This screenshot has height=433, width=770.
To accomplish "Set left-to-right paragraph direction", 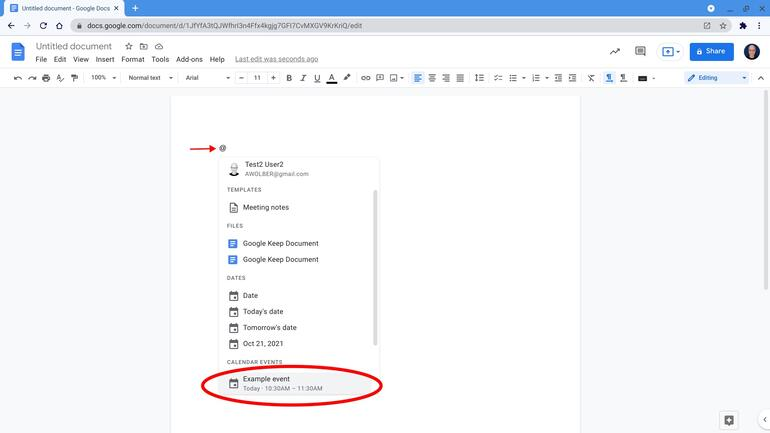I will click(609, 78).
